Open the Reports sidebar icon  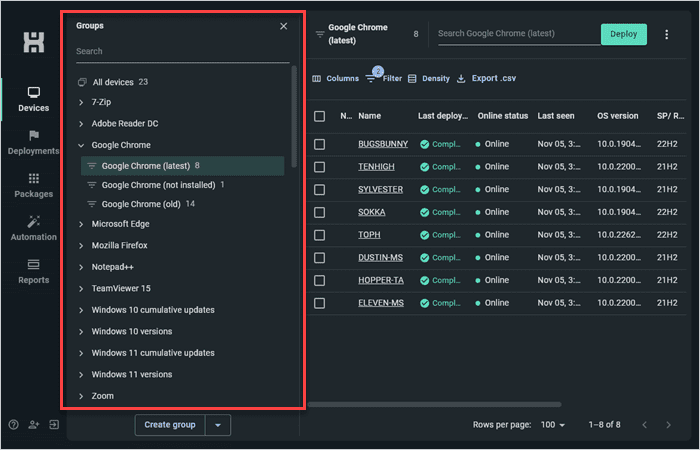tap(33, 265)
